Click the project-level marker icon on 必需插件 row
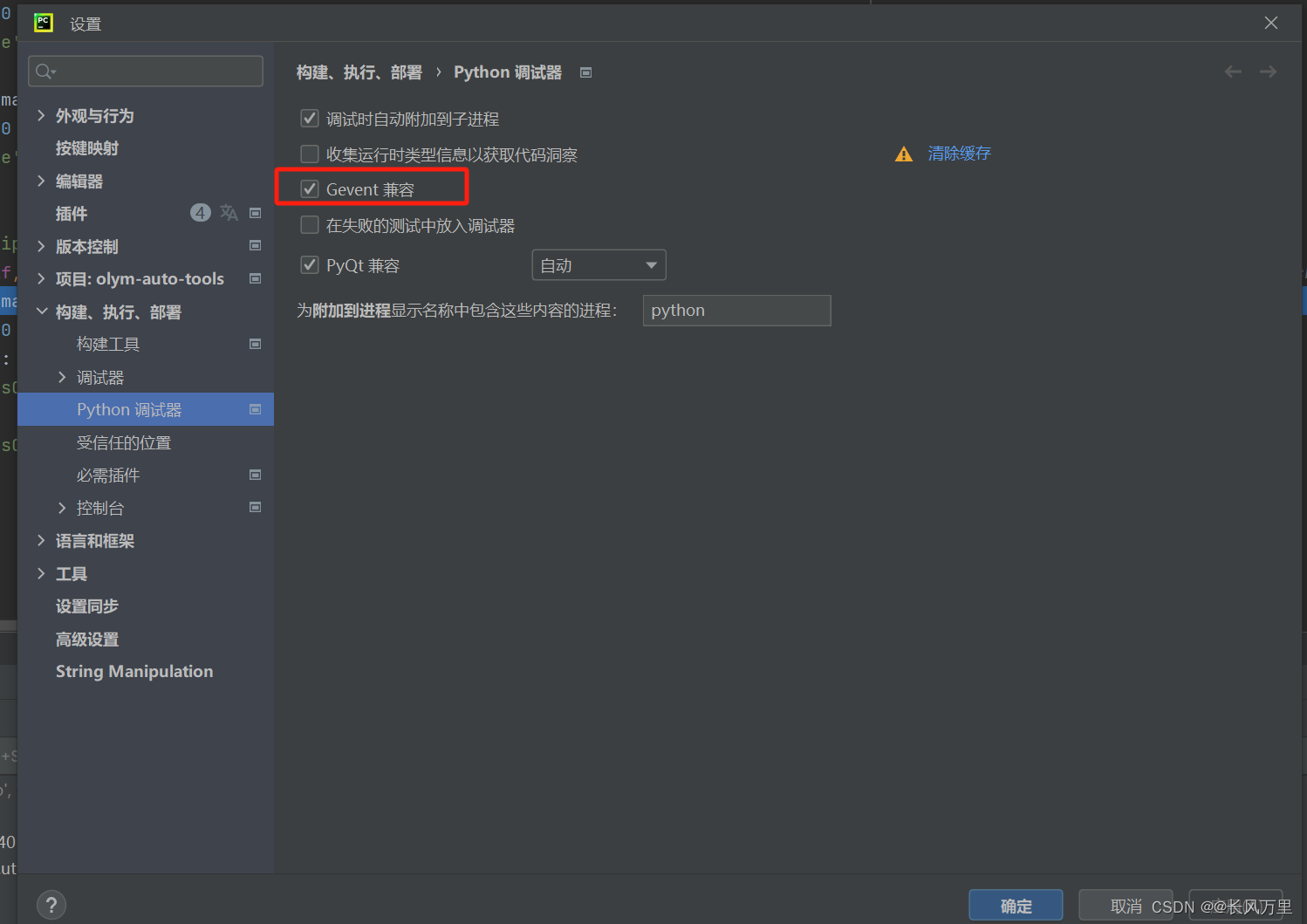1307x924 pixels. pyautogui.click(x=256, y=475)
